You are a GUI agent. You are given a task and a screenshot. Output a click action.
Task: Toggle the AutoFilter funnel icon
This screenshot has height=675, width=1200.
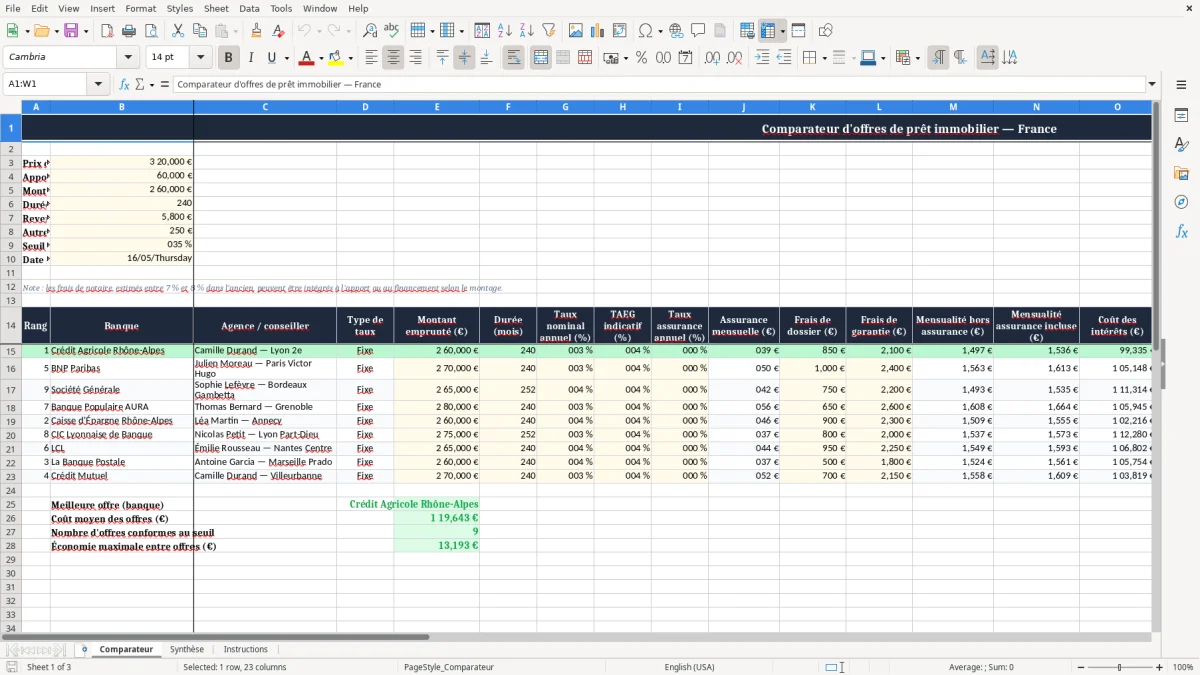[549, 31]
